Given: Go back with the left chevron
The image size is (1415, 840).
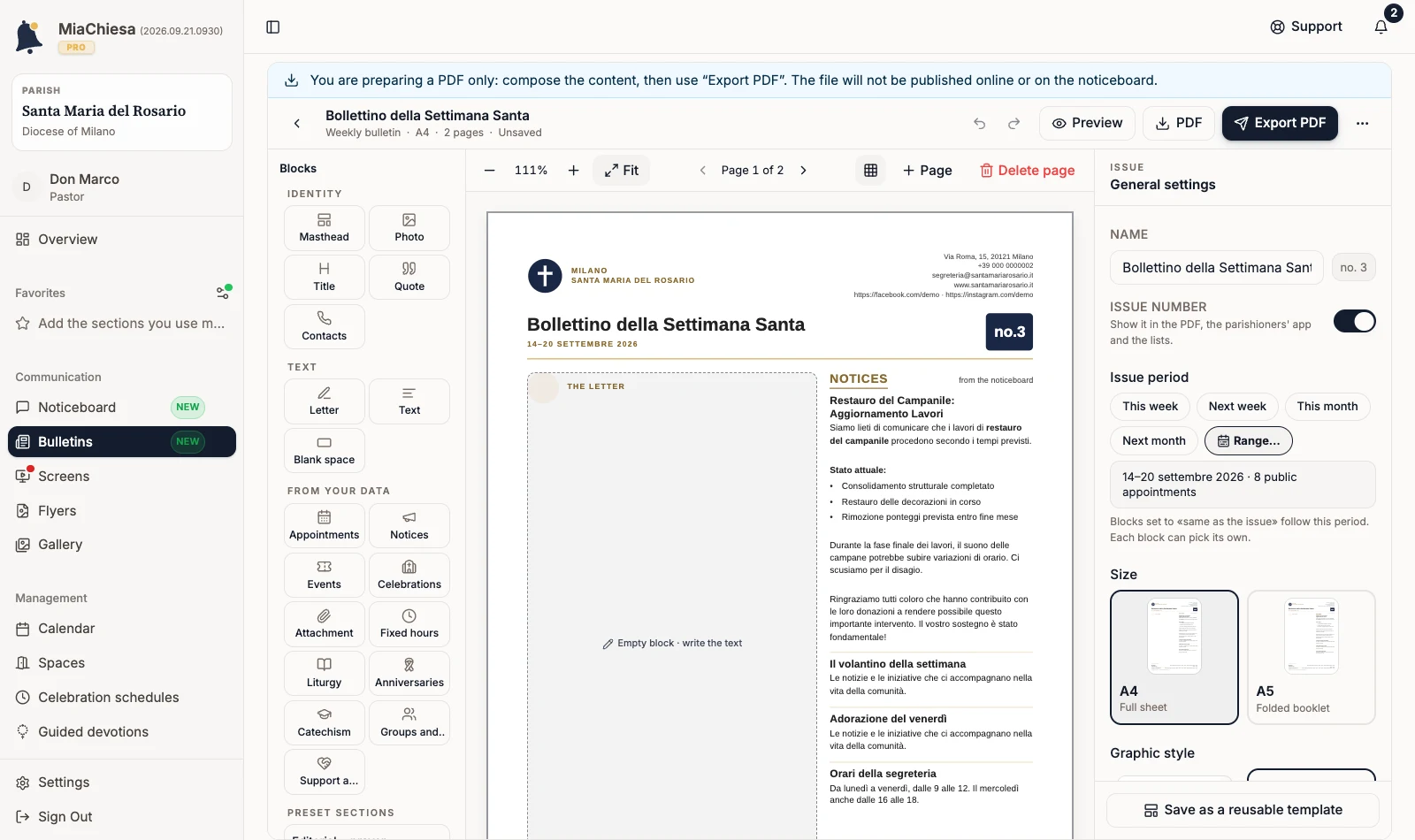Looking at the screenshot, I should [x=297, y=124].
